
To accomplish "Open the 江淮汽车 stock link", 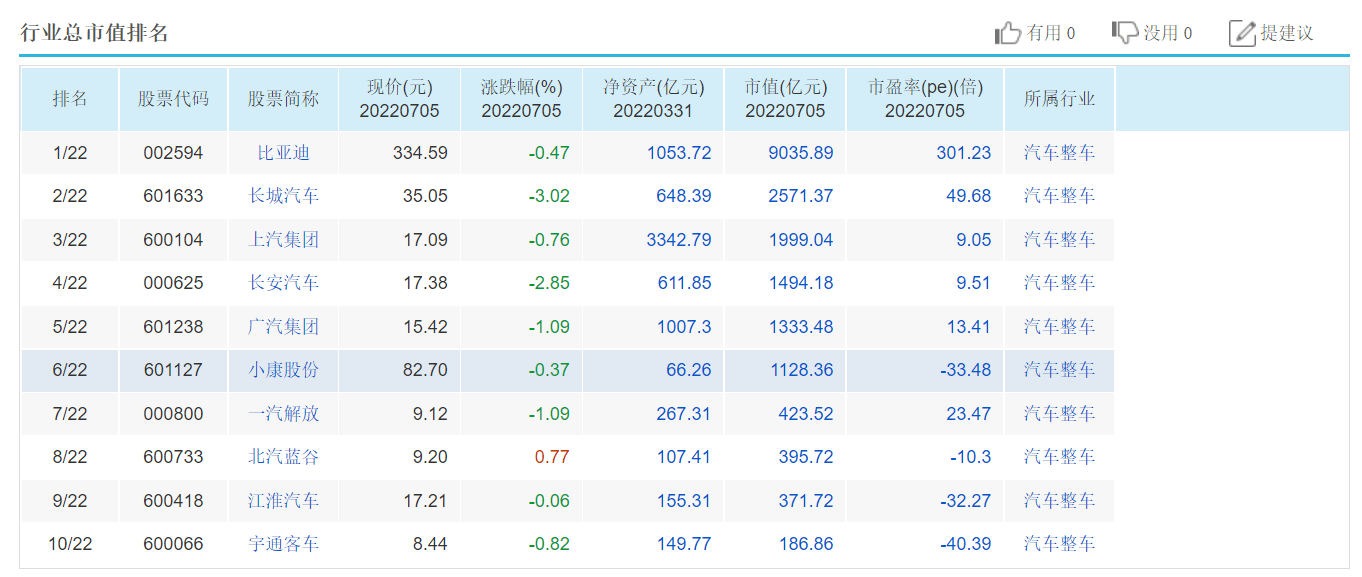I will (284, 501).
